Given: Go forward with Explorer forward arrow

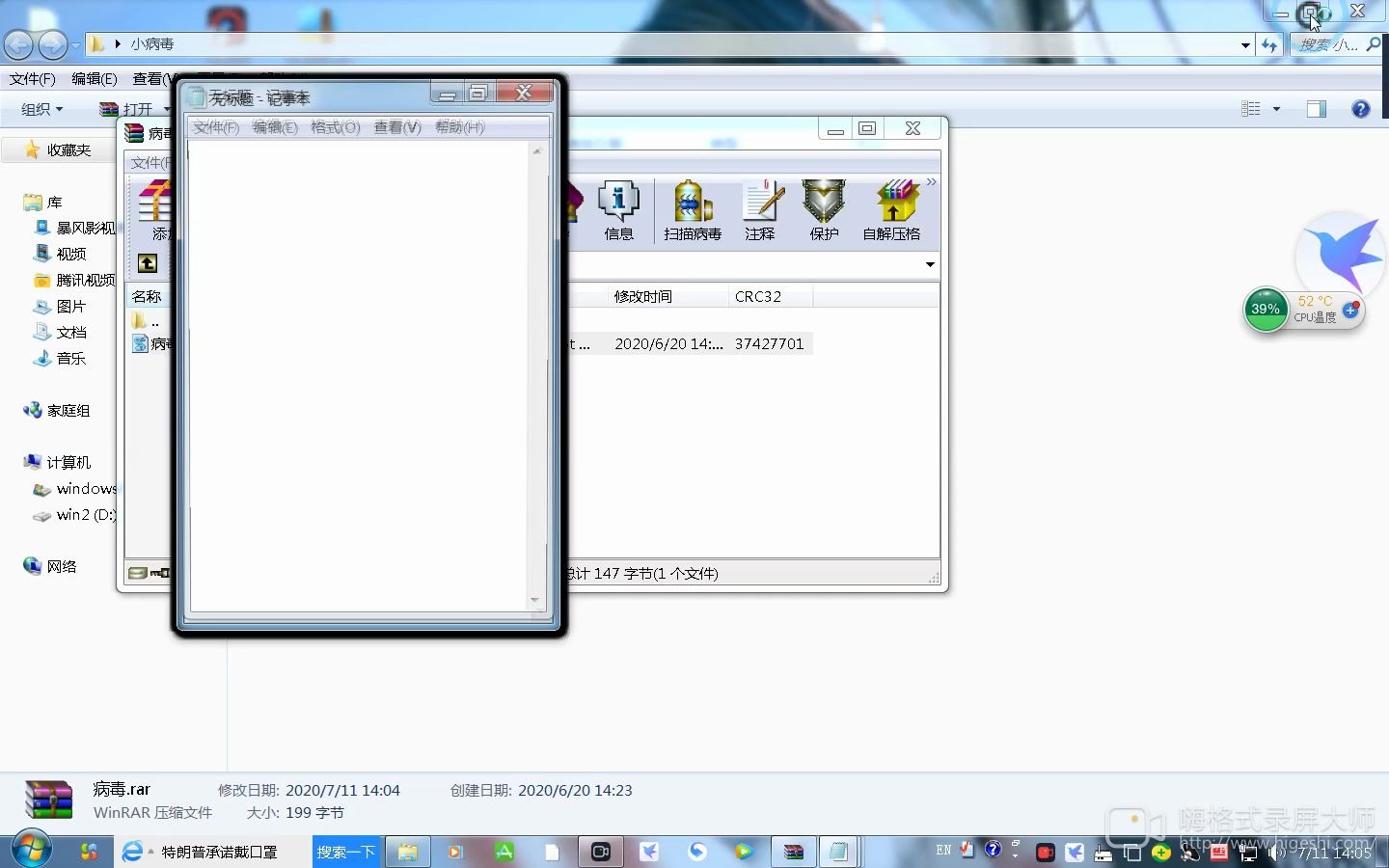Looking at the screenshot, I should coord(52,44).
